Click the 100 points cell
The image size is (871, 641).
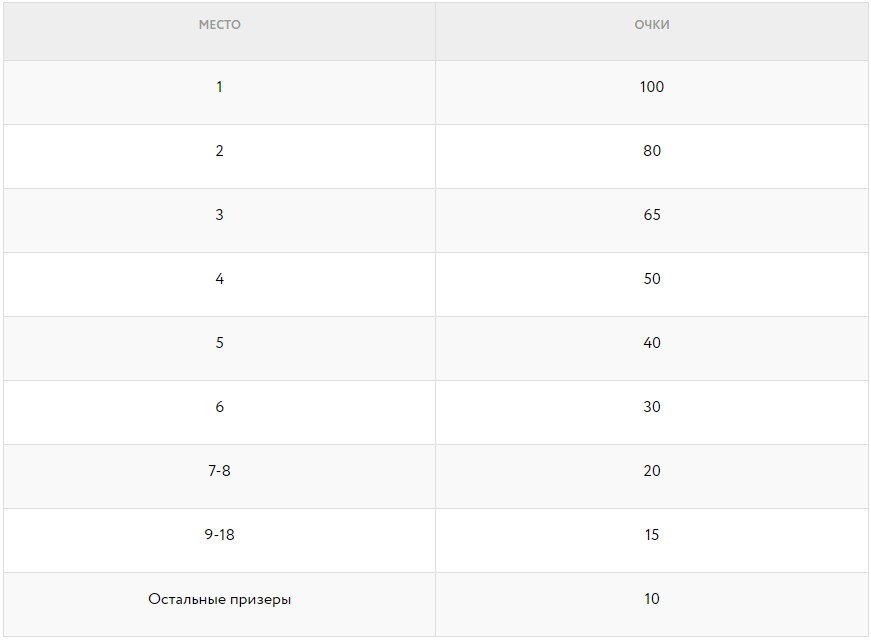tap(652, 87)
